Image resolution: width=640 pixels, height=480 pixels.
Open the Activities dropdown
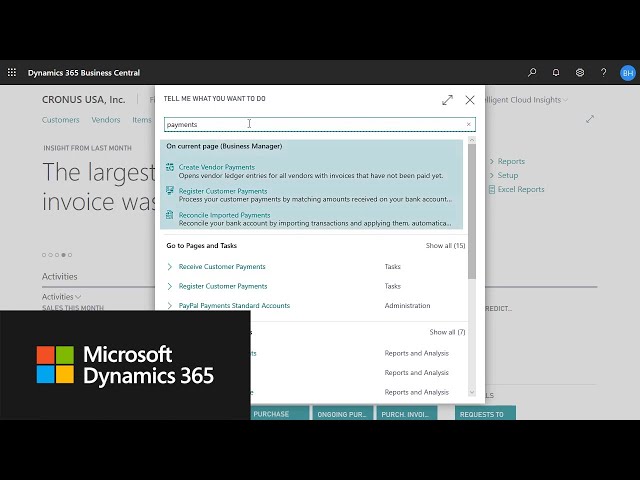(x=61, y=297)
